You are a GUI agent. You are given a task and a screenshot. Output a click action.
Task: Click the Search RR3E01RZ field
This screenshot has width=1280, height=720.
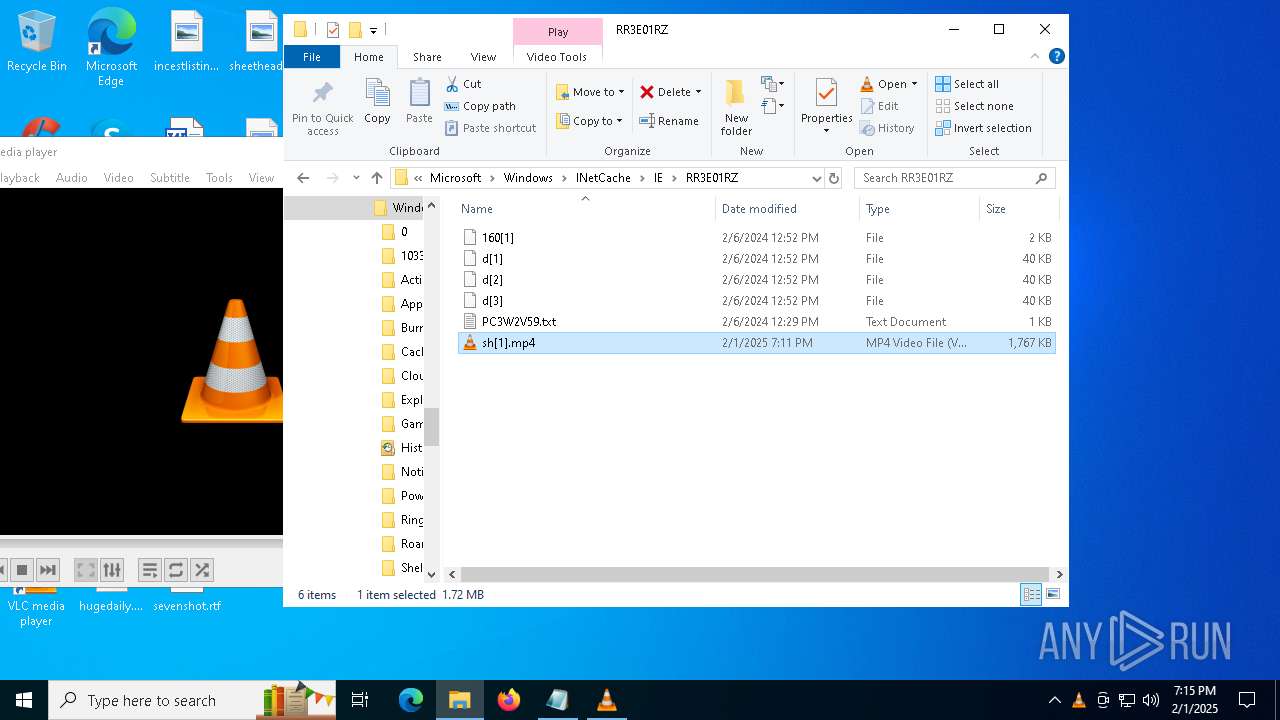pos(954,178)
